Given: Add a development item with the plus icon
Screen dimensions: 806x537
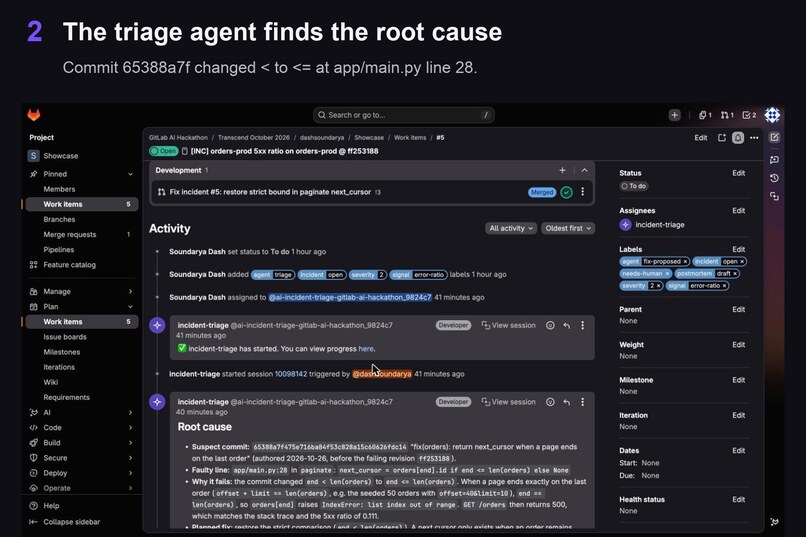Looking at the screenshot, I should [x=562, y=170].
